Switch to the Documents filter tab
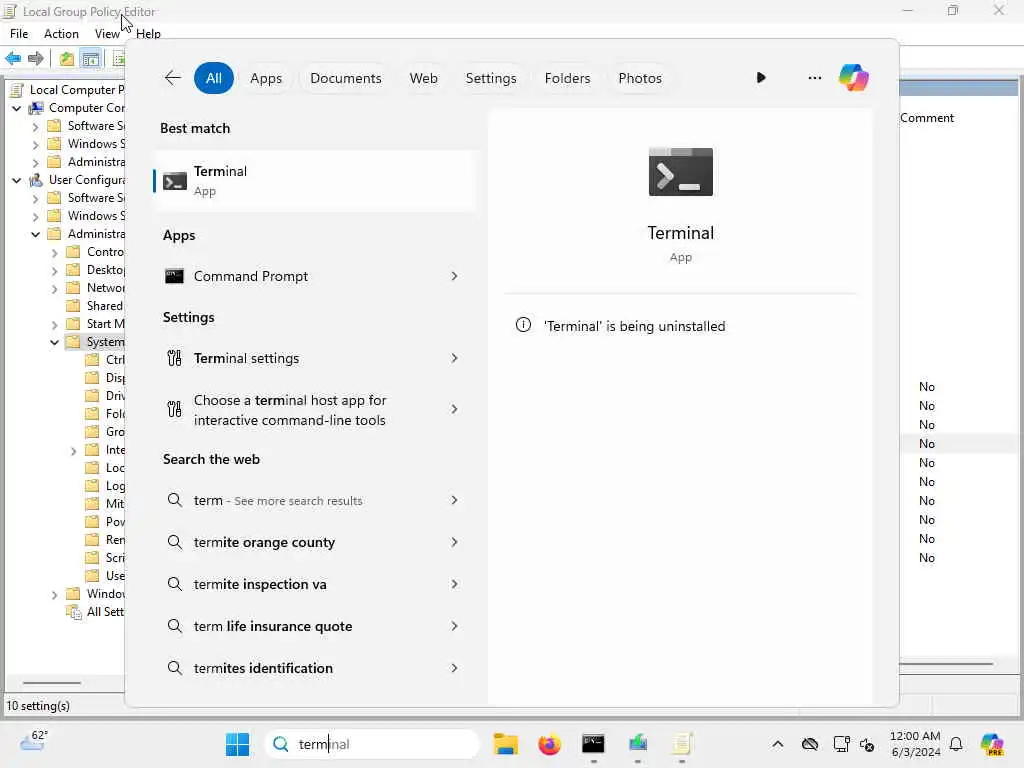The image size is (1024, 768). click(x=345, y=78)
